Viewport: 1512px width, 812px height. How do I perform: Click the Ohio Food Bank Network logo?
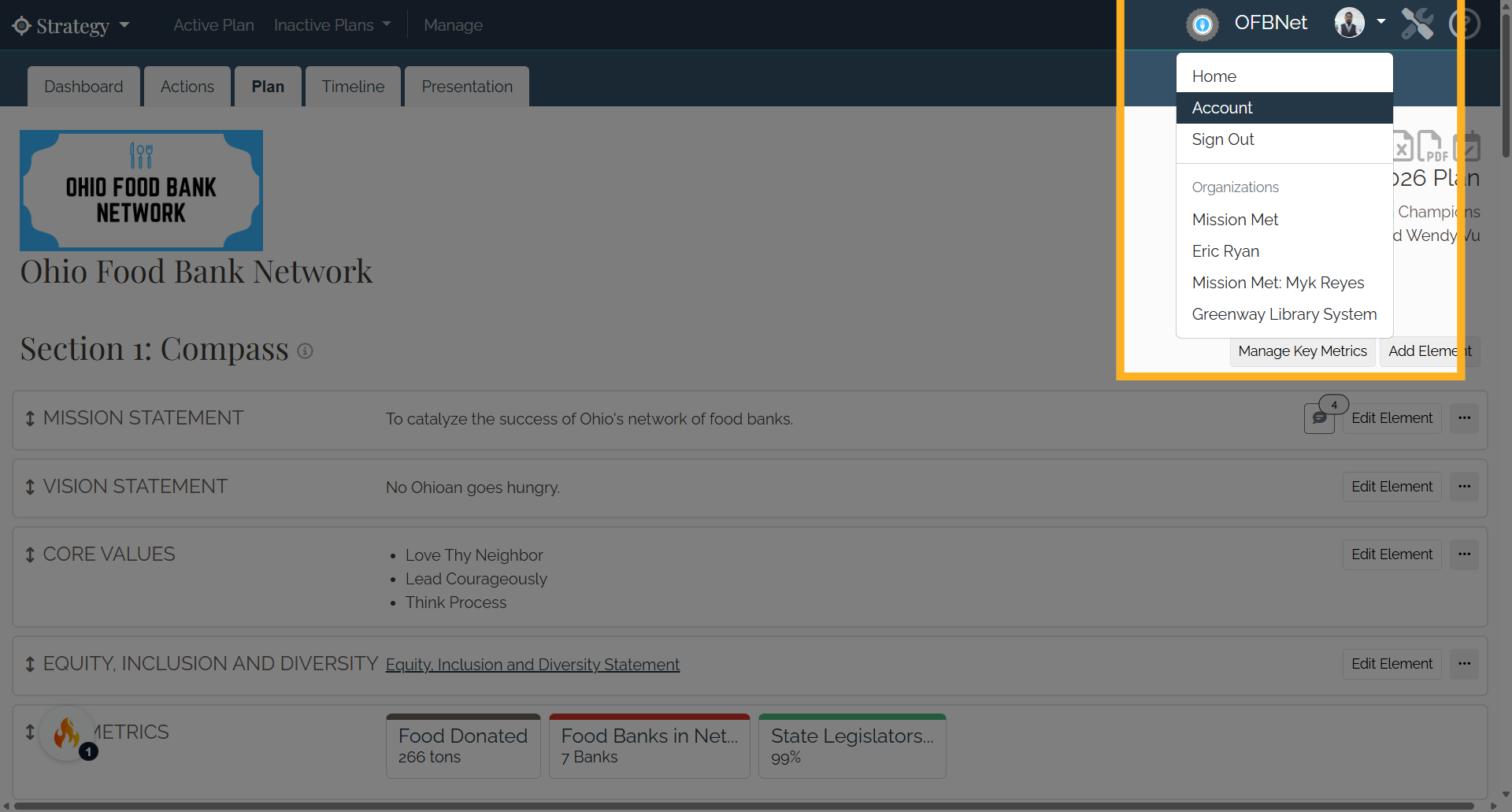pyautogui.click(x=141, y=191)
